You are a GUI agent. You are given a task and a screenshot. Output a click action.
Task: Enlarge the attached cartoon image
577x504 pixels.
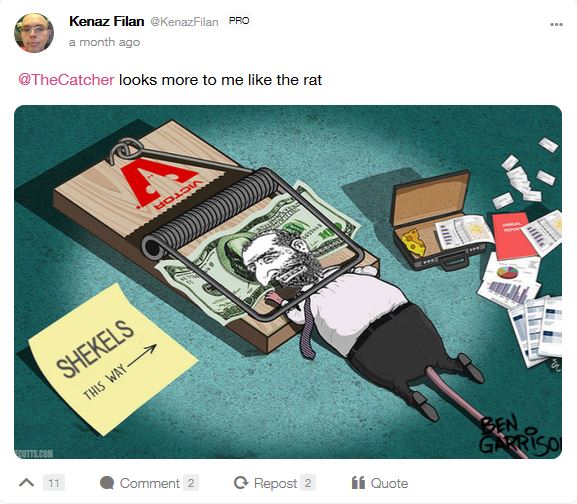coord(288,282)
